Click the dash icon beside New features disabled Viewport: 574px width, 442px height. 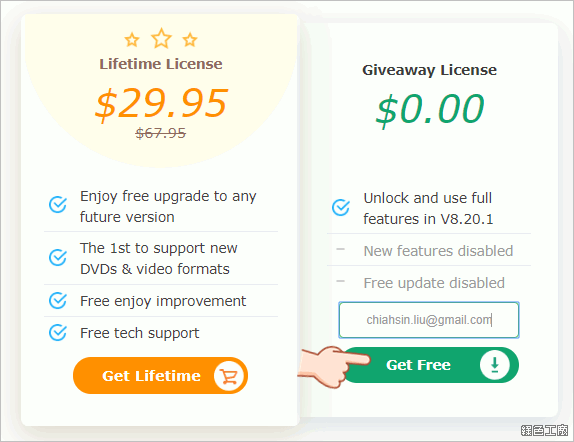pos(340,249)
